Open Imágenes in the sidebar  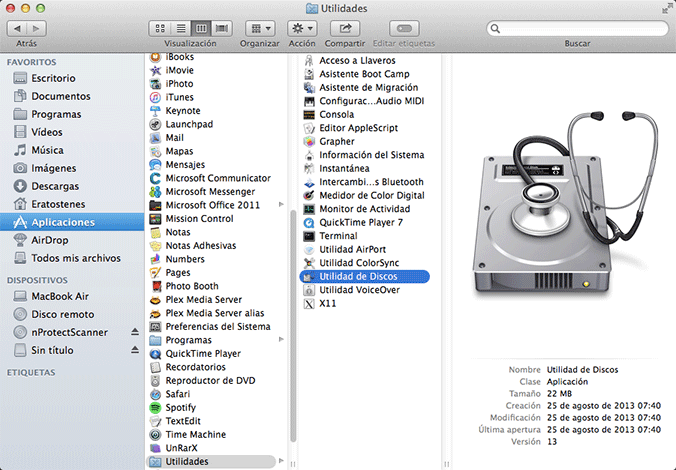(72, 168)
